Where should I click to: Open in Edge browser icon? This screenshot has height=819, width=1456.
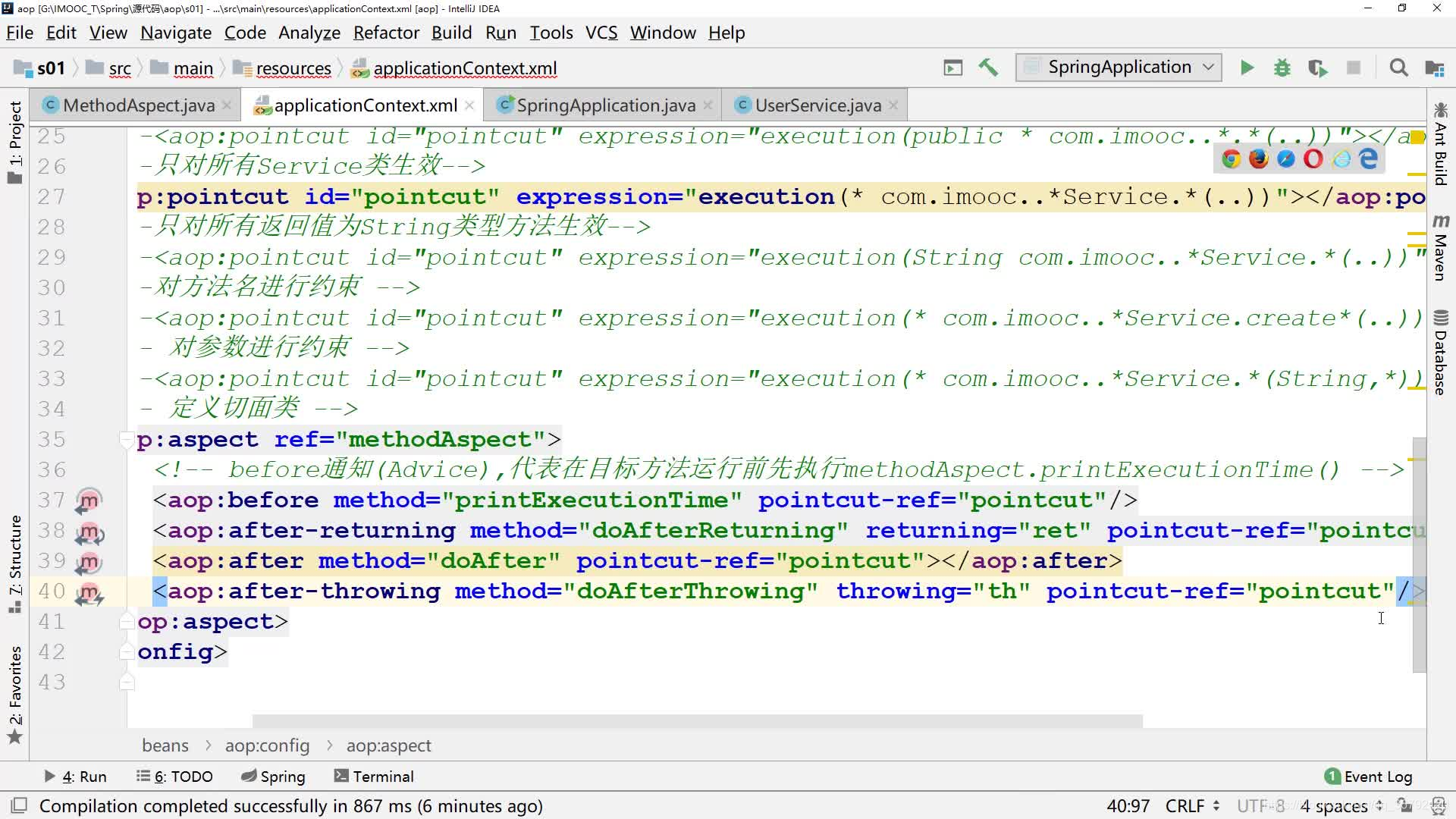(x=1368, y=158)
